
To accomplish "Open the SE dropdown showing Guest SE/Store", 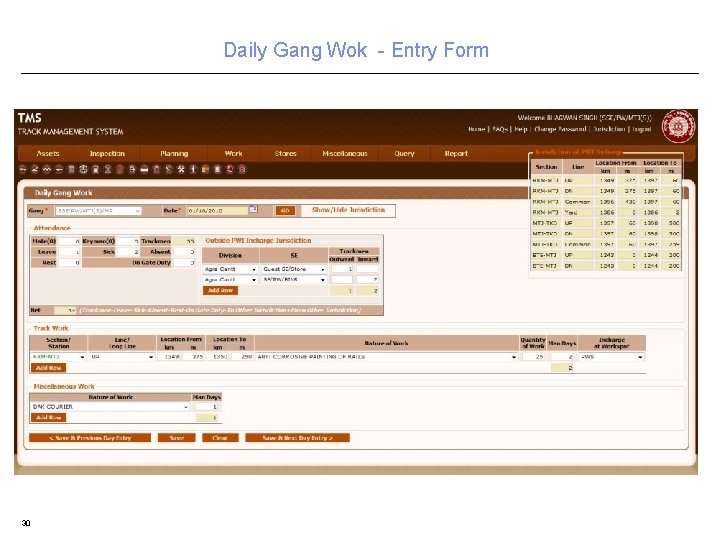I will click(294, 269).
